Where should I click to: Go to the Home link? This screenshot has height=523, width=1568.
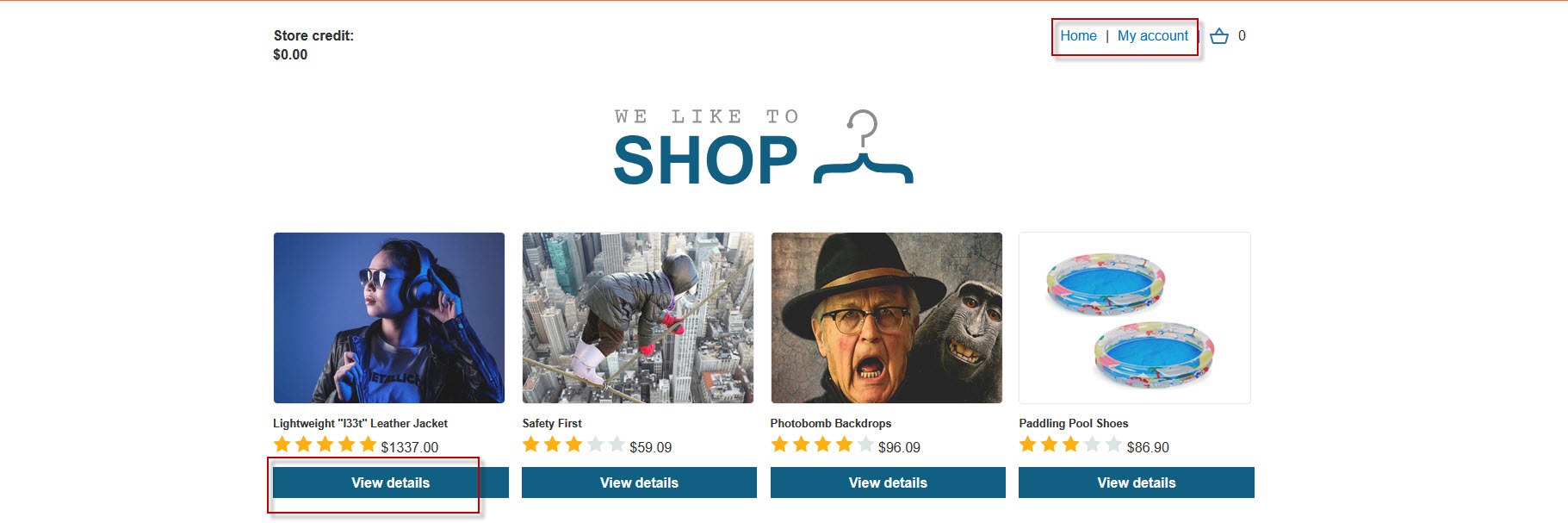(x=1078, y=36)
